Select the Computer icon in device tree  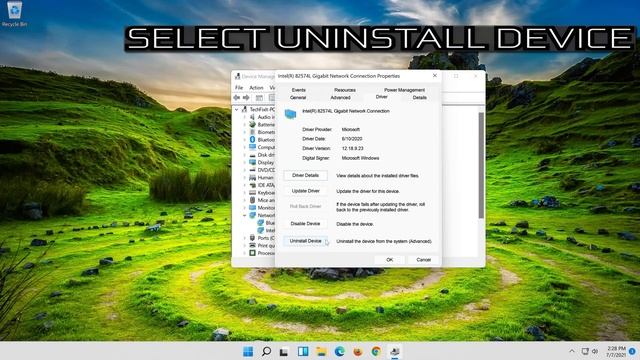pyautogui.click(x=253, y=147)
